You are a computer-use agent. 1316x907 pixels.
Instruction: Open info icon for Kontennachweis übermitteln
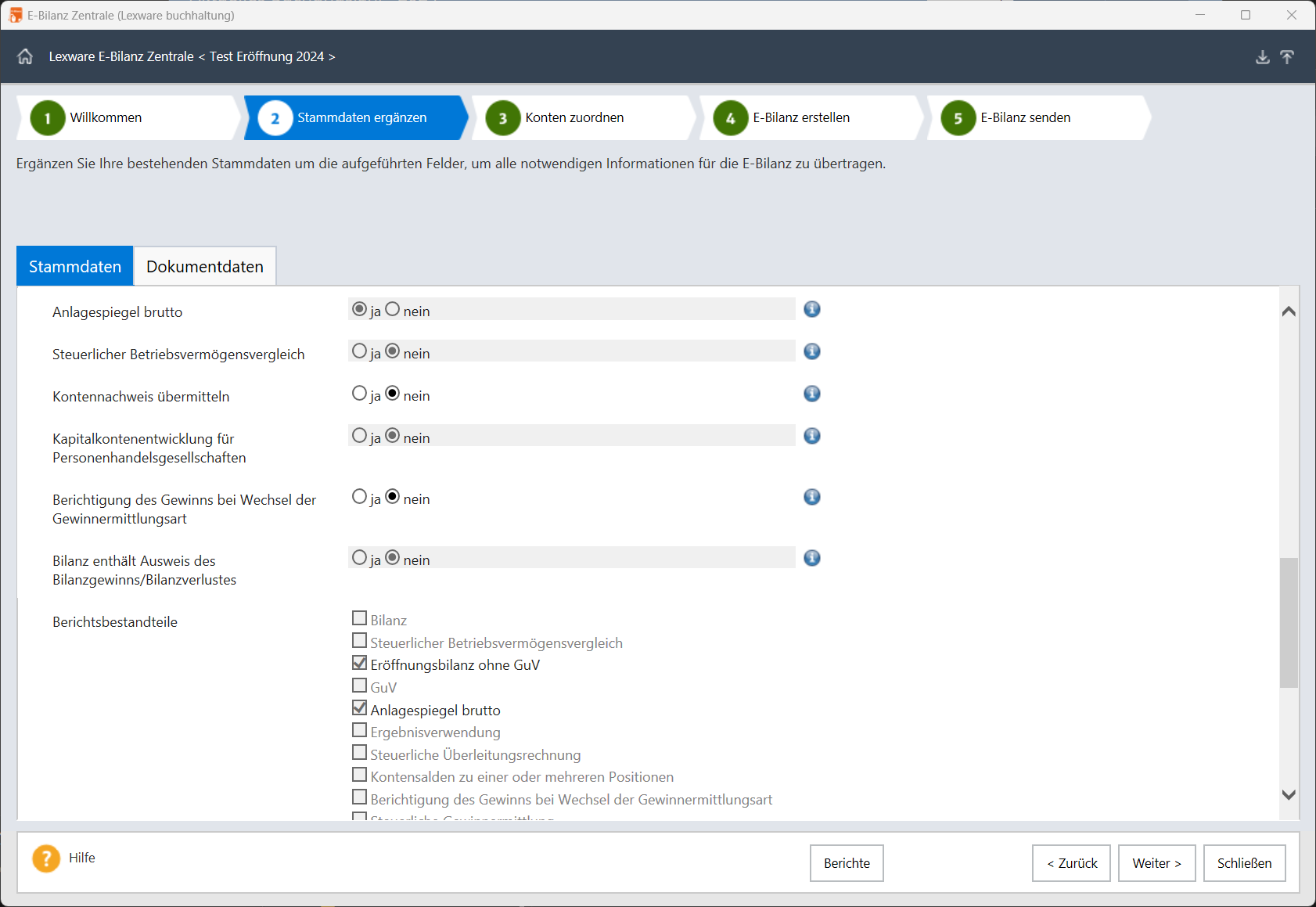[x=812, y=394]
